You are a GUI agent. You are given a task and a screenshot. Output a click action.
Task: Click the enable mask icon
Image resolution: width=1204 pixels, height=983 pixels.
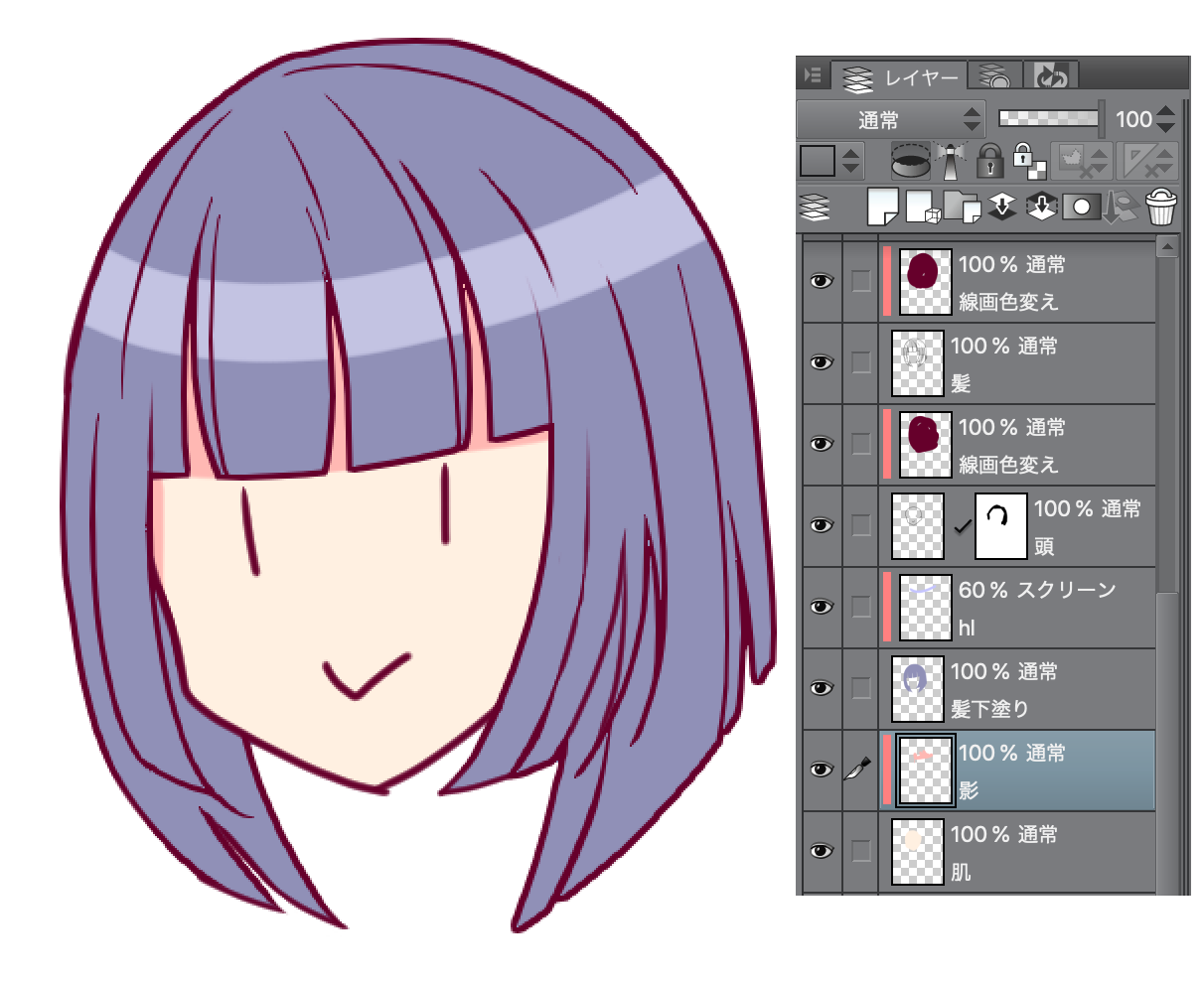pyautogui.click(x=1070, y=160)
